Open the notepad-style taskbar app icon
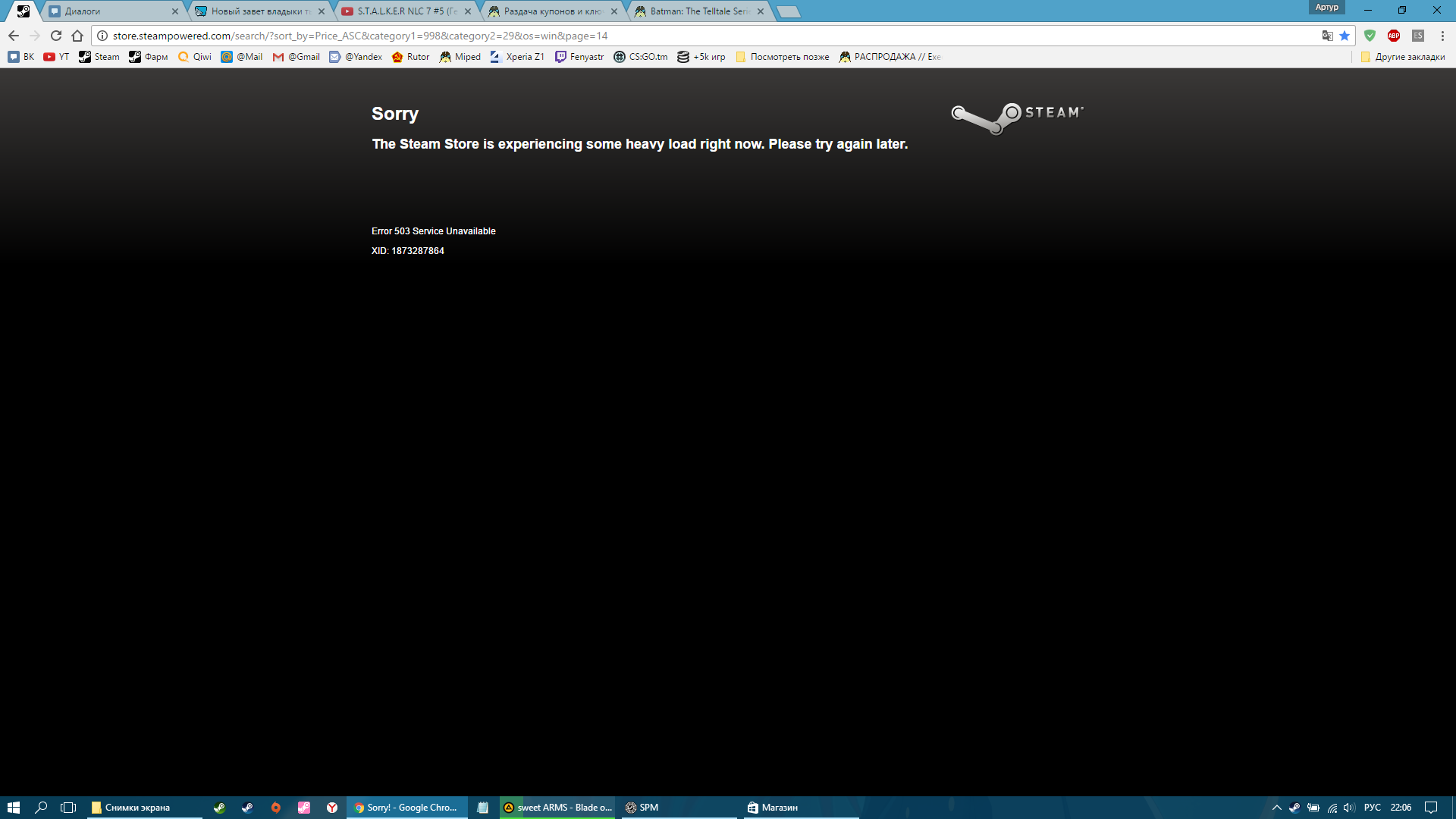The width and height of the screenshot is (1456, 819). [482, 808]
